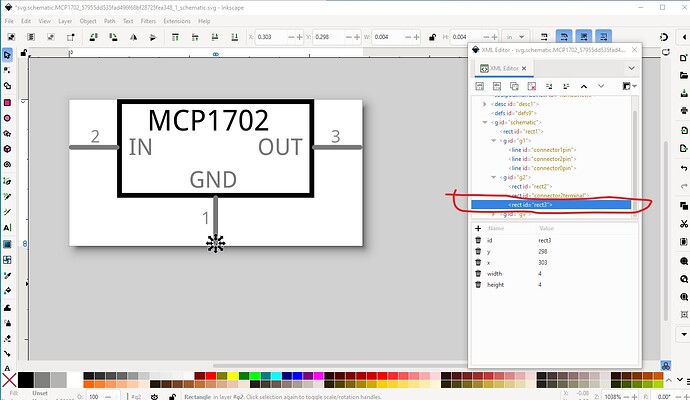Image resolution: width=690 pixels, height=400 pixels.
Task: Toggle layer lock in status bar
Action: tap(172, 396)
